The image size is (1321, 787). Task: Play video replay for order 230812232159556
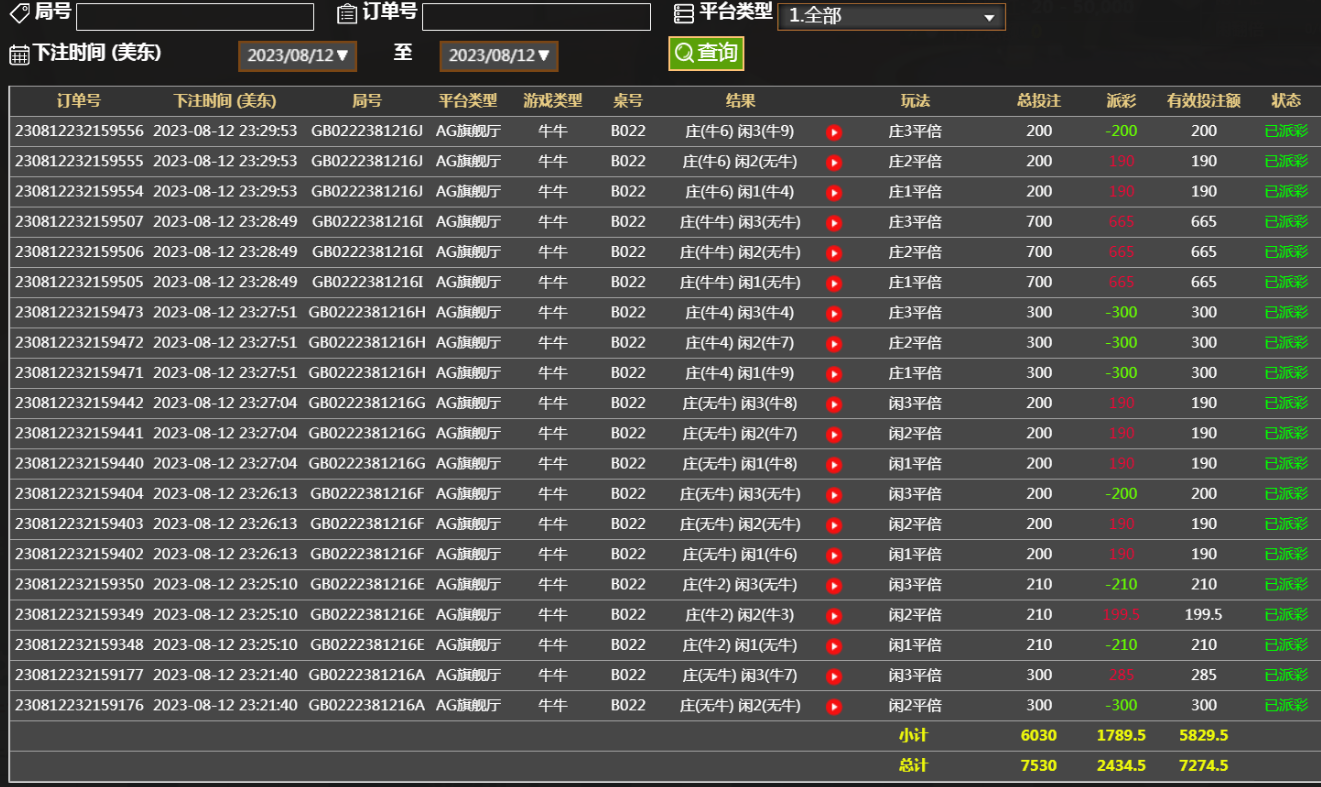(834, 132)
